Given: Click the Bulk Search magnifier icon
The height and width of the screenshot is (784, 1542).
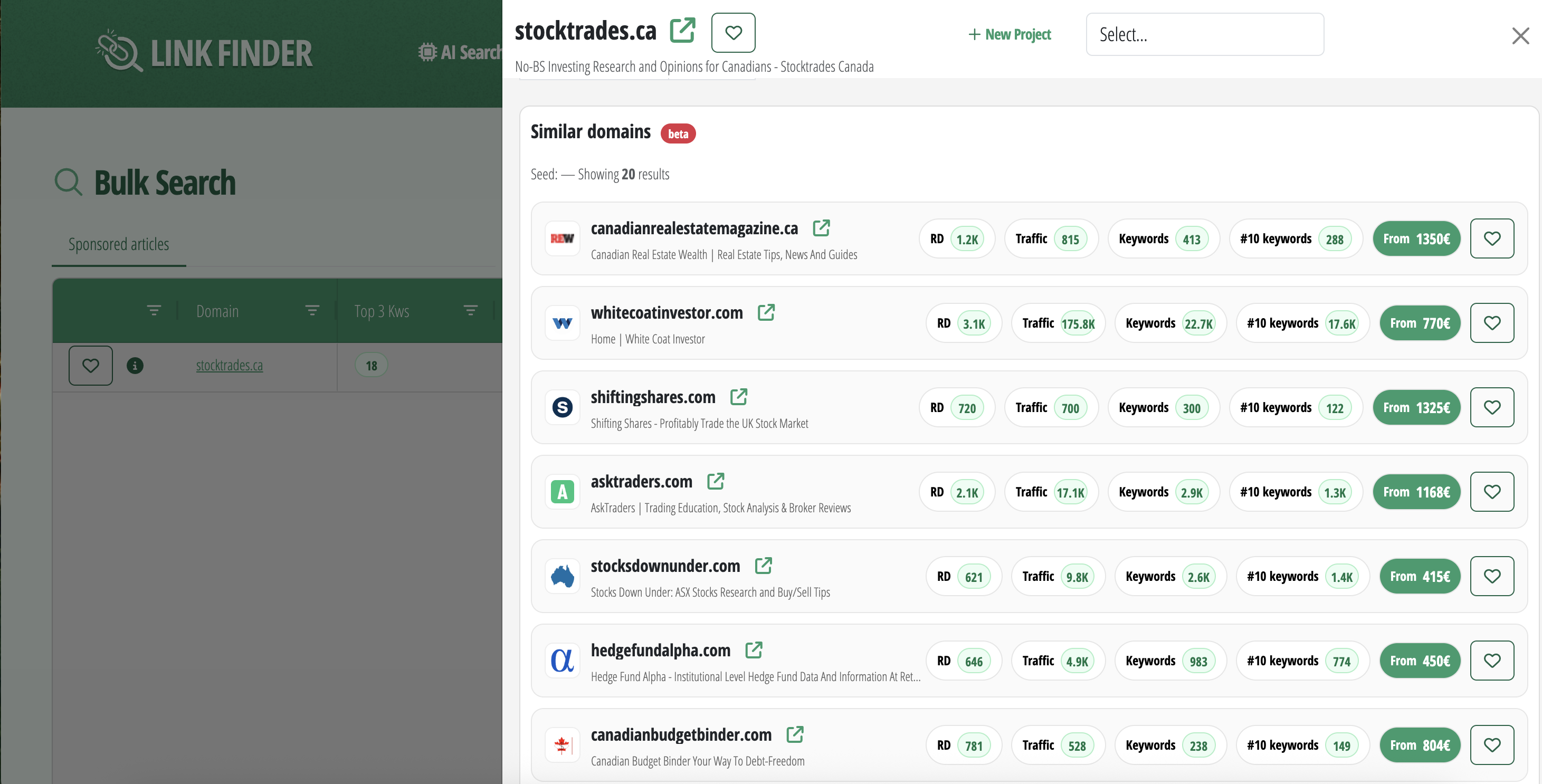Looking at the screenshot, I should click(x=68, y=182).
